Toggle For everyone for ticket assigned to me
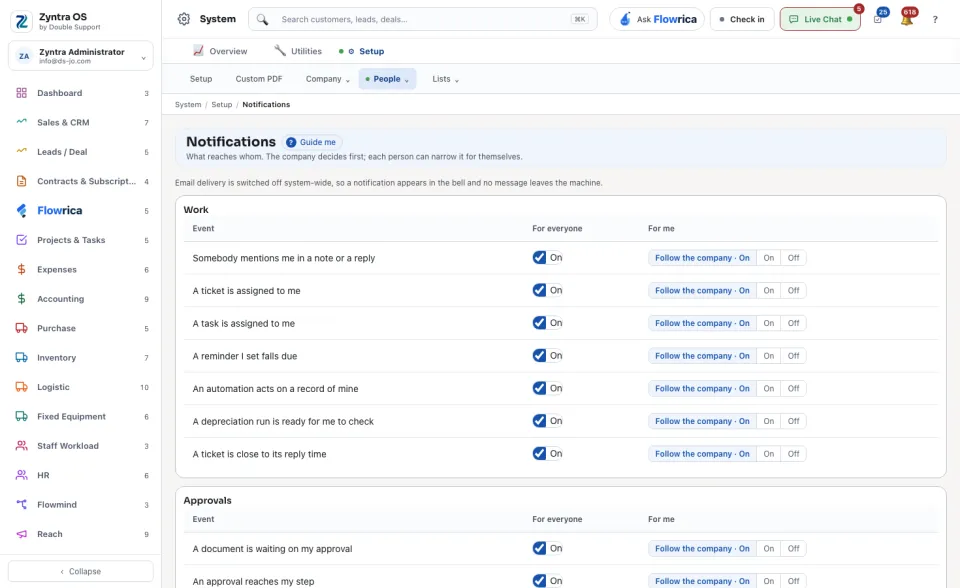The width and height of the screenshot is (960, 588). [539, 290]
